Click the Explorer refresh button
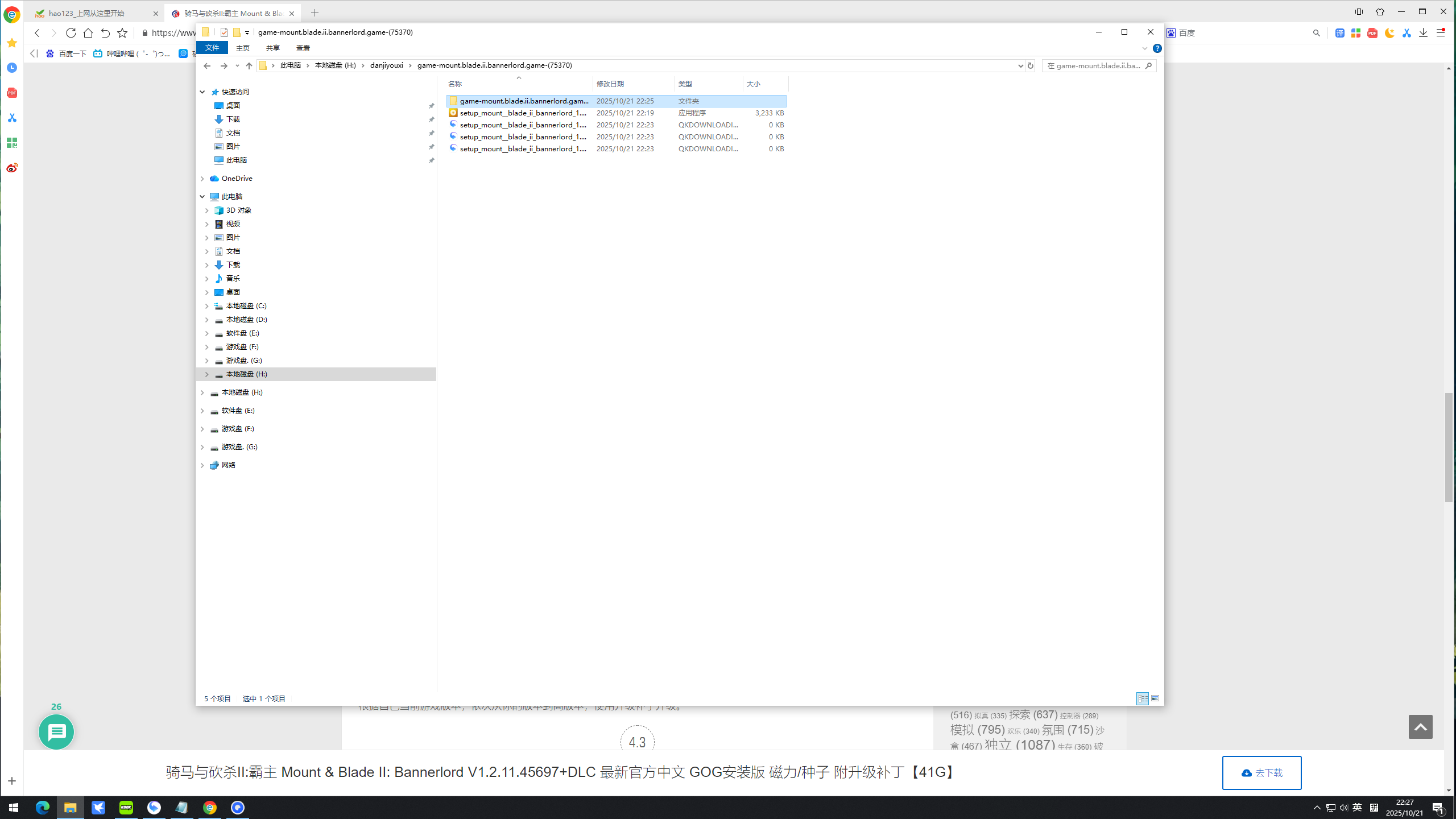 [x=1030, y=65]
